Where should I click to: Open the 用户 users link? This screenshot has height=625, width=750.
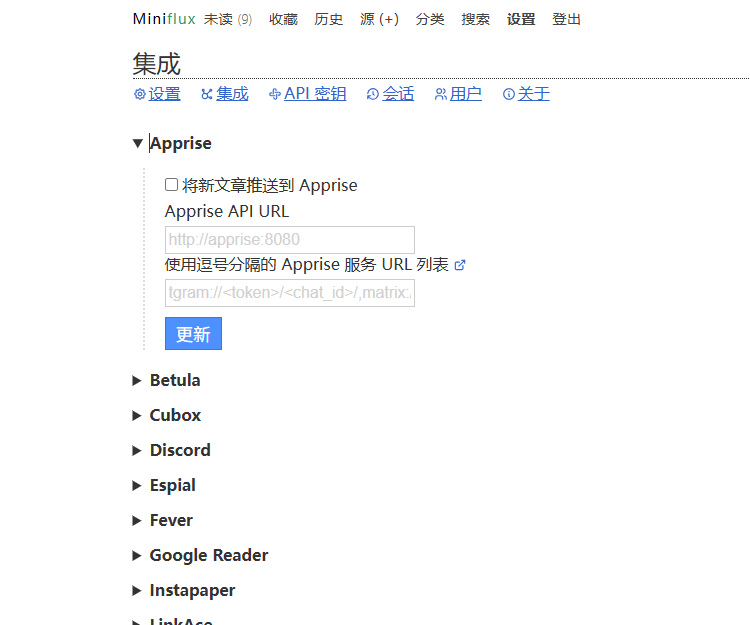click(466, 94)
